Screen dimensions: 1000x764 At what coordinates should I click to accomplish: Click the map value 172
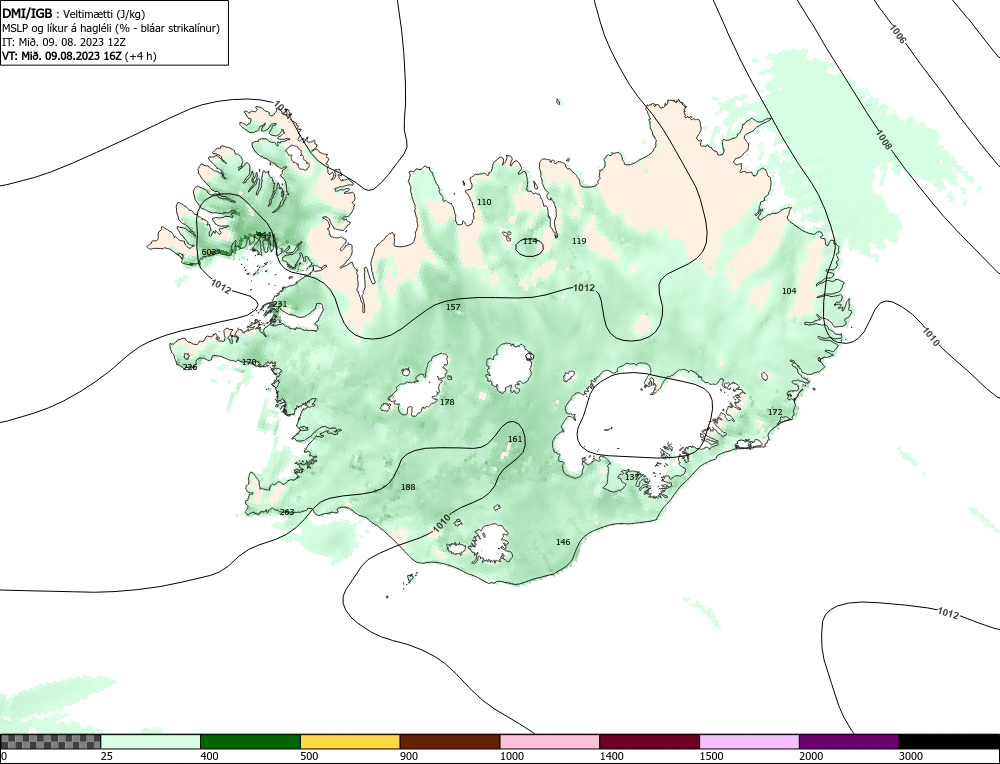(774, 412)
